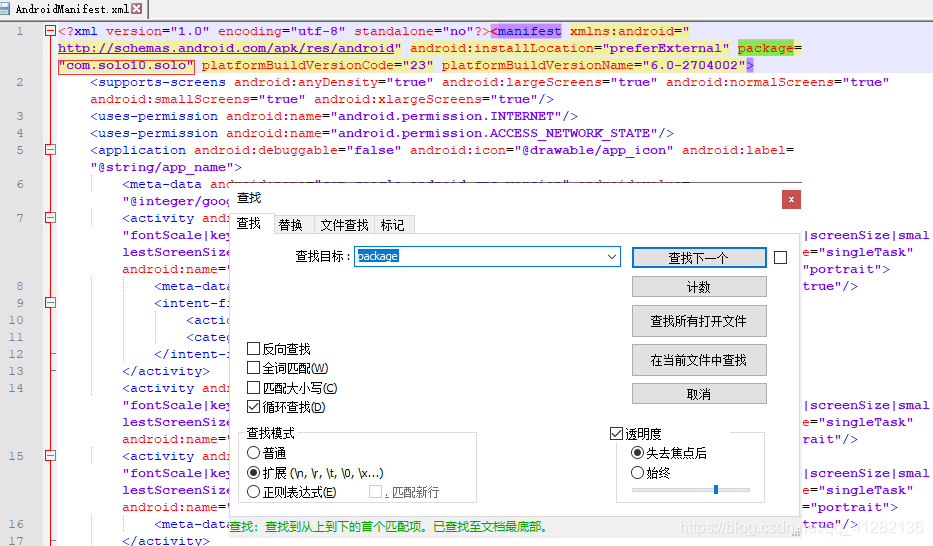Click the "com.solo10.solo" package value

126,65
